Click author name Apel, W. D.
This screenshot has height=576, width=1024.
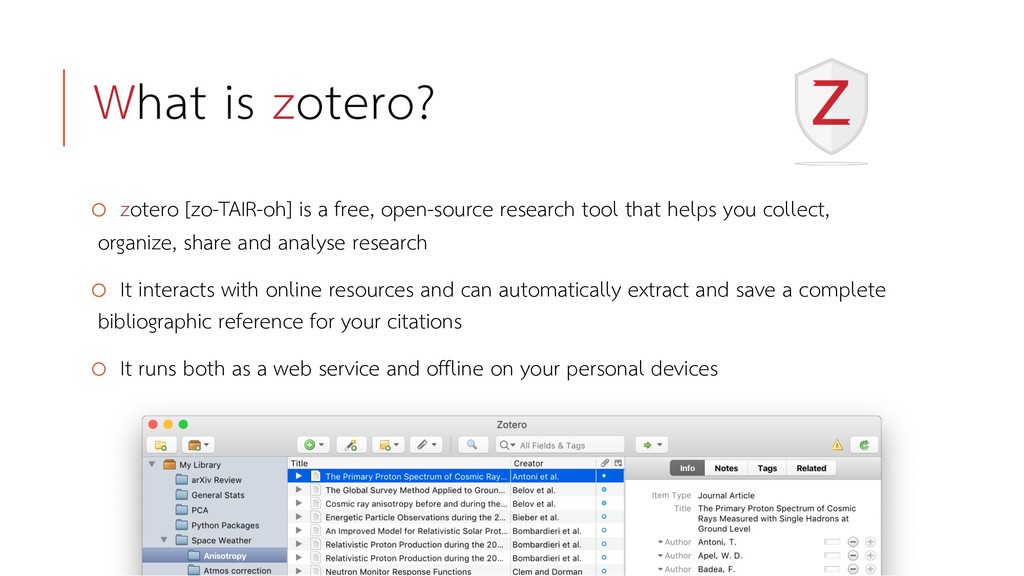pyautogui.click(x=720, y=556)
